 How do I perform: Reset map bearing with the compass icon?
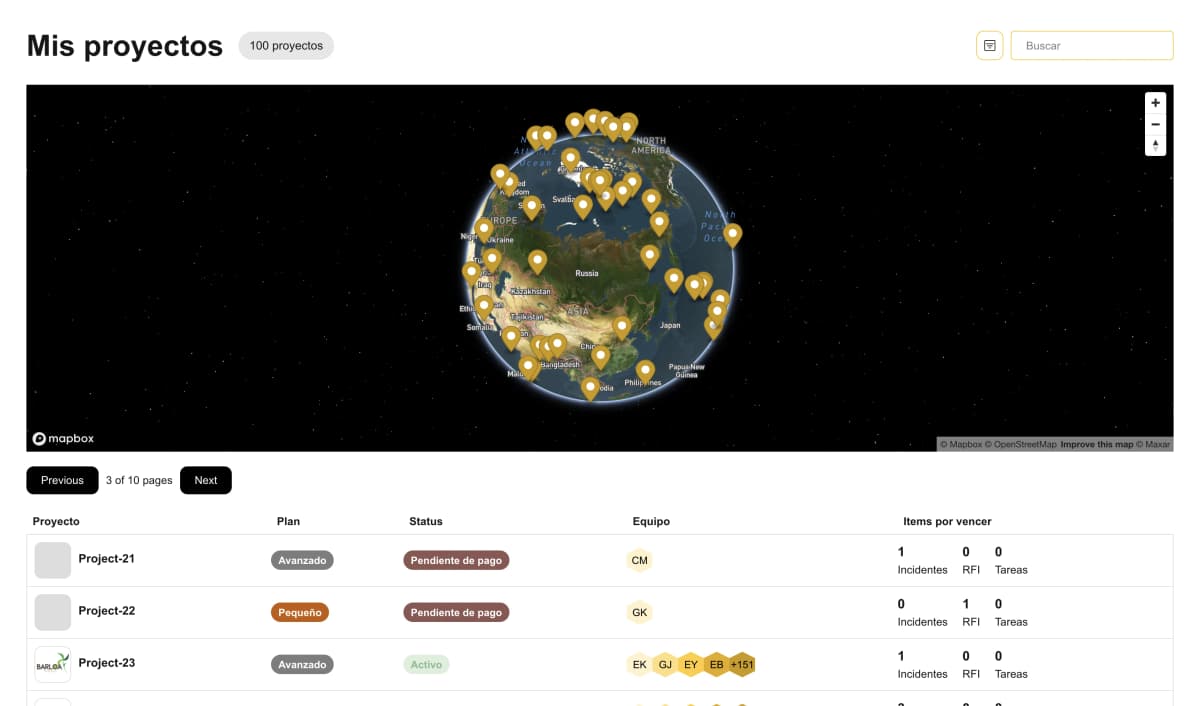[1155, 145]
